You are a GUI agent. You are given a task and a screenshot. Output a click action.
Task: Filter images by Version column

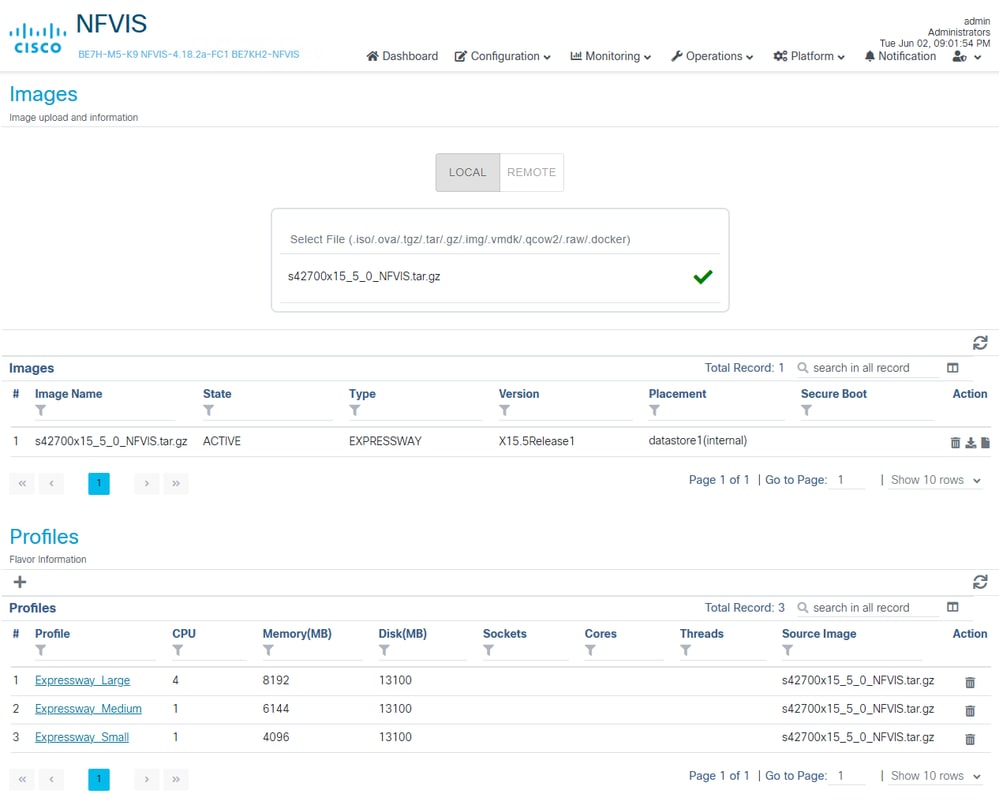coord(504,410)
